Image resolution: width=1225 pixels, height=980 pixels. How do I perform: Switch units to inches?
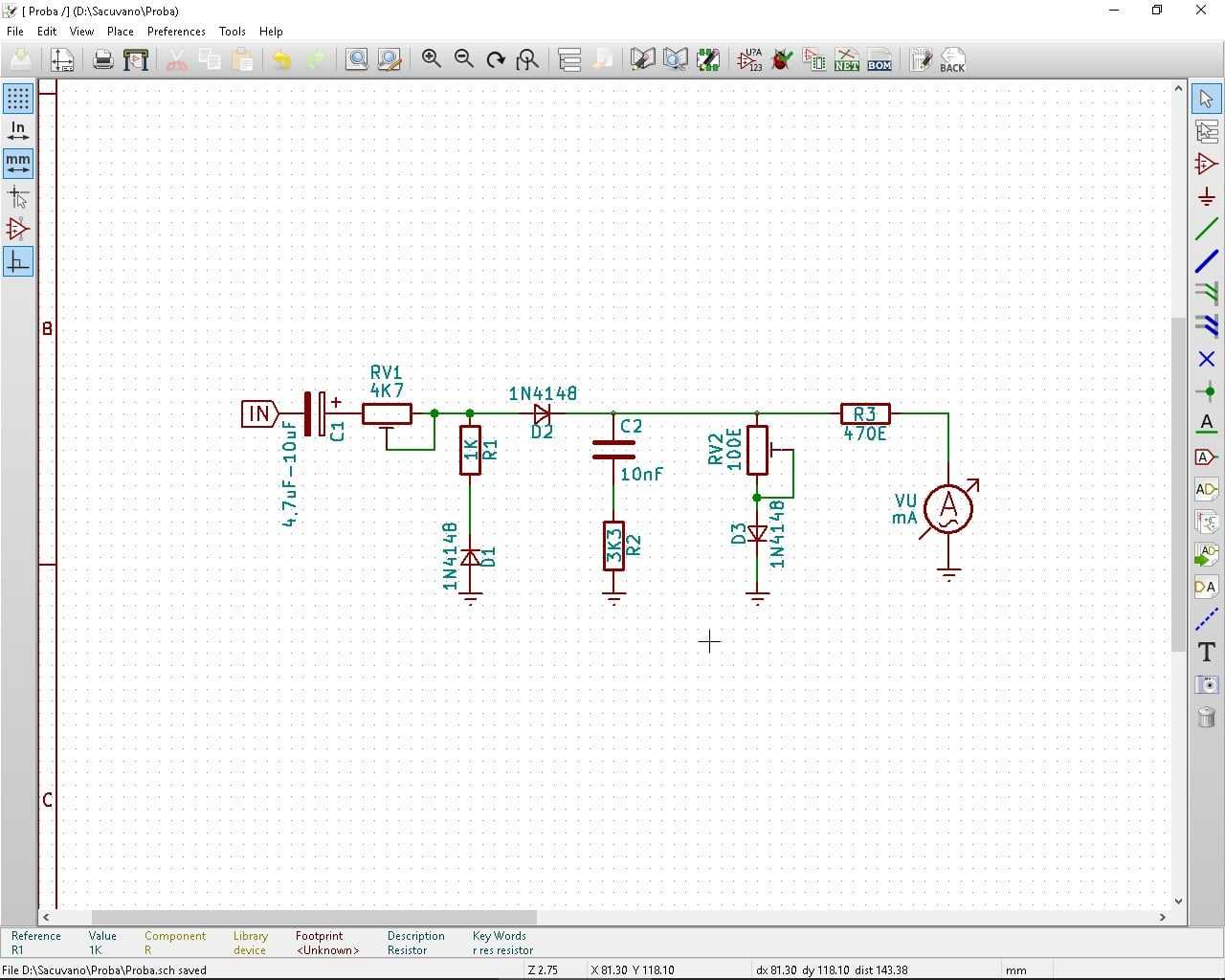(18, 131)
